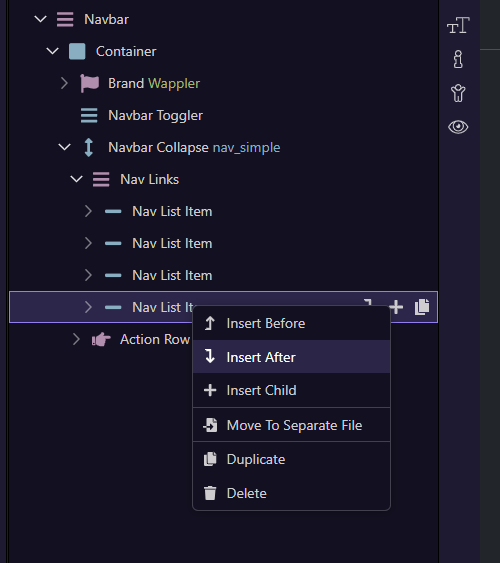
Task: Collapse the Navbar tree node
Action: click(x=41, y=19)
